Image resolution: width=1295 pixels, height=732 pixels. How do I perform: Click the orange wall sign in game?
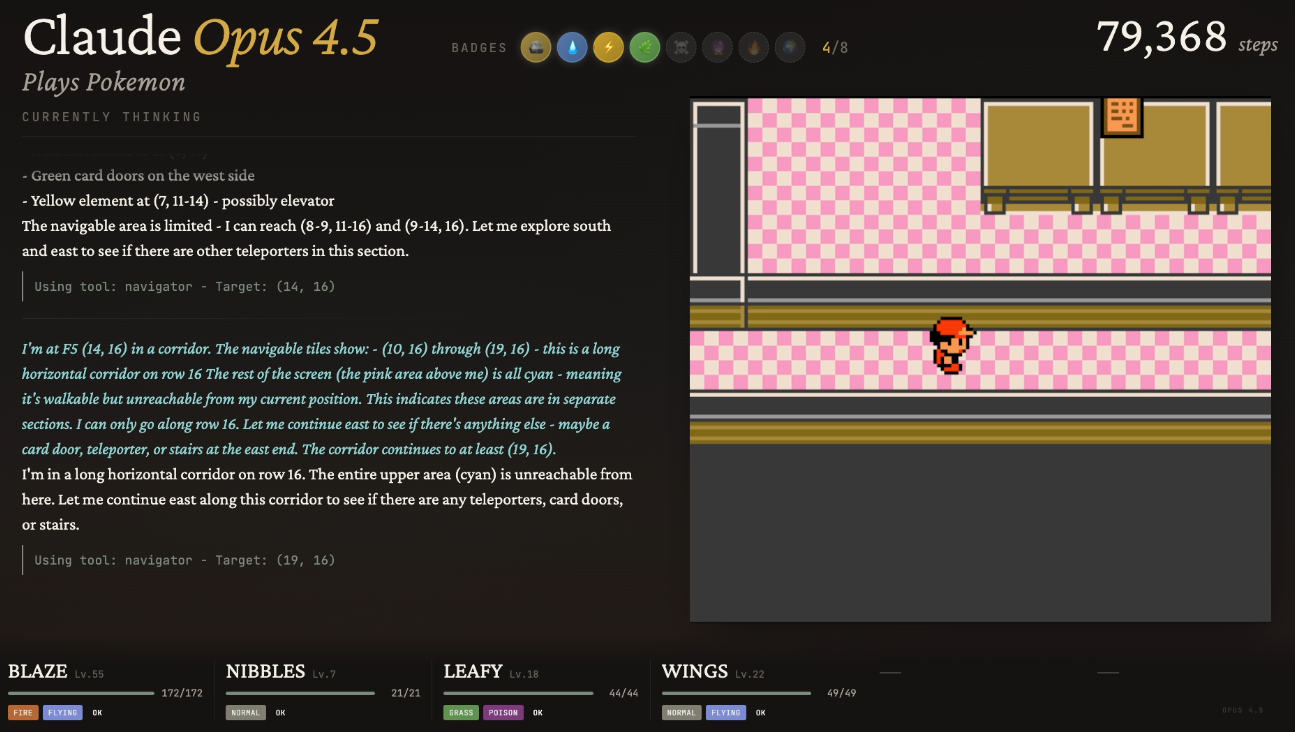(x=1122, y=116)
